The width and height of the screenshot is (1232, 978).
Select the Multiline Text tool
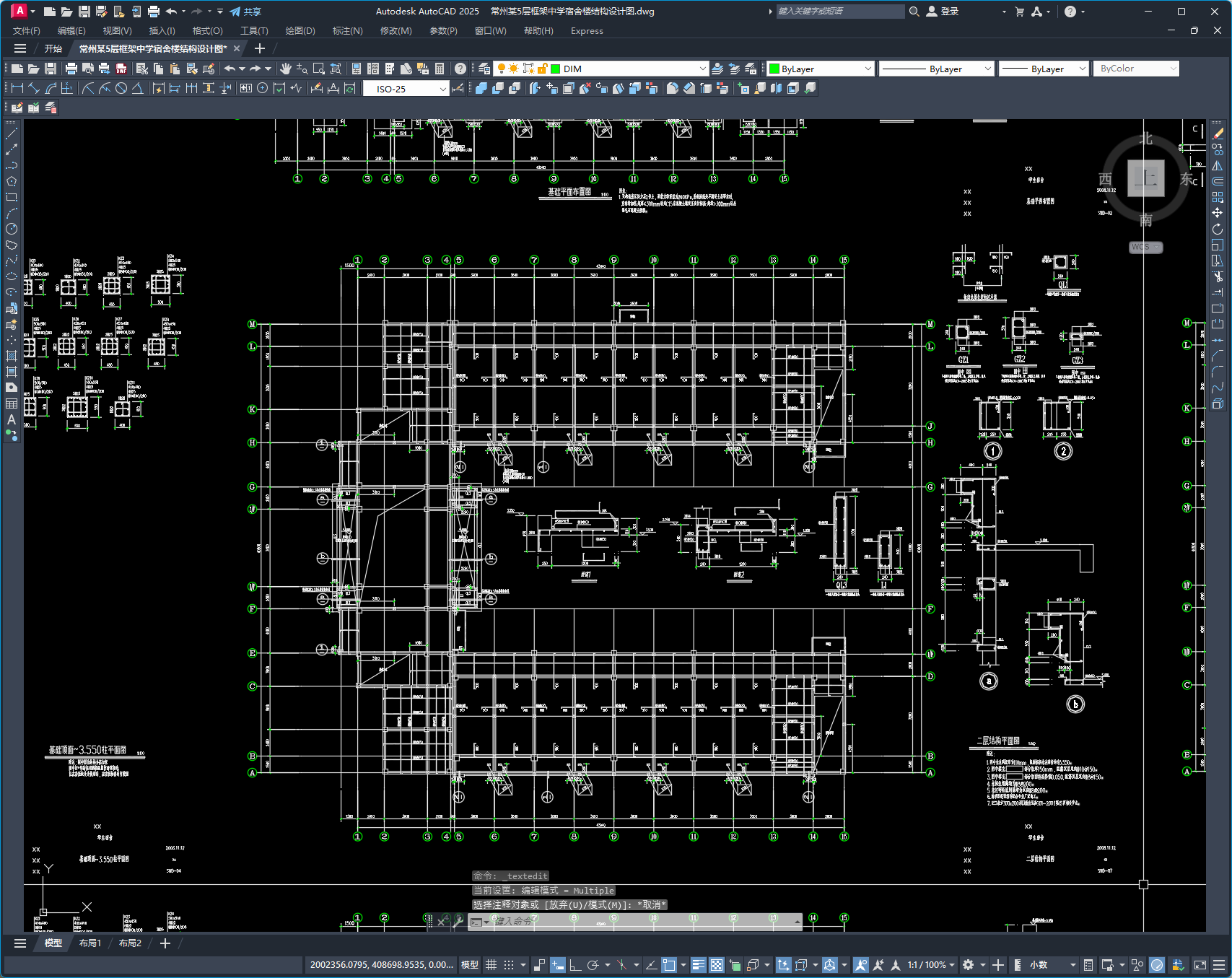click(12, 419)
